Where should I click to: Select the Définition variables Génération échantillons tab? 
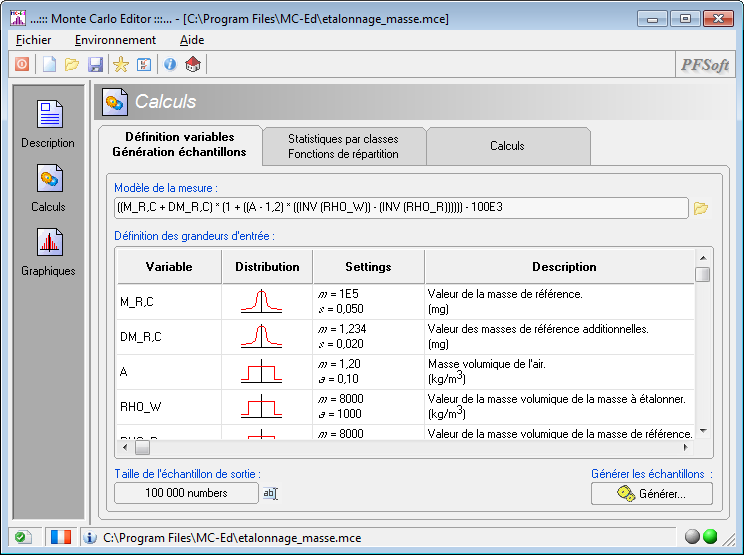click(180, 145)
